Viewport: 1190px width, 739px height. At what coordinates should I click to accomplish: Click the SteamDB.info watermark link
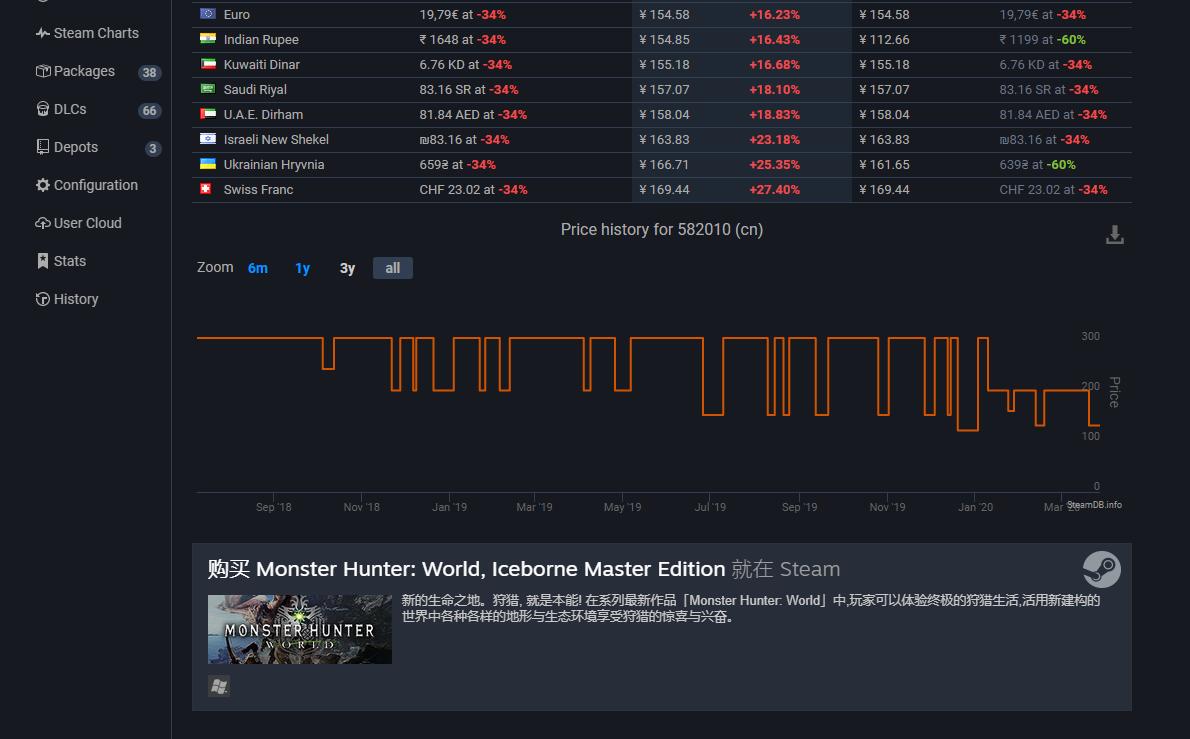tap(1094, 505)
